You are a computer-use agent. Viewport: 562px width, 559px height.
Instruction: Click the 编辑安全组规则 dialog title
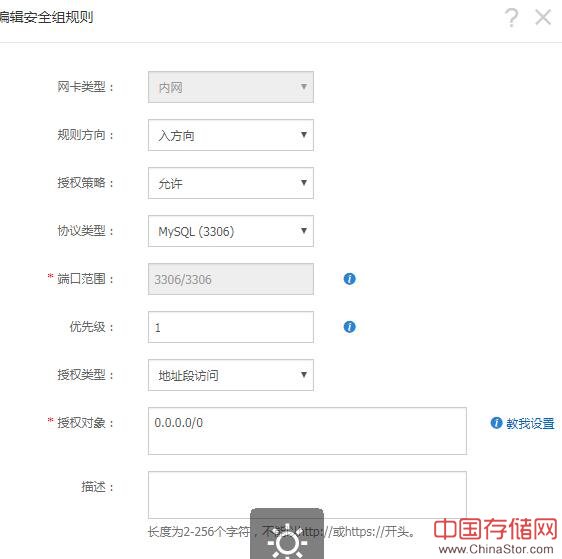click(46, 17)
